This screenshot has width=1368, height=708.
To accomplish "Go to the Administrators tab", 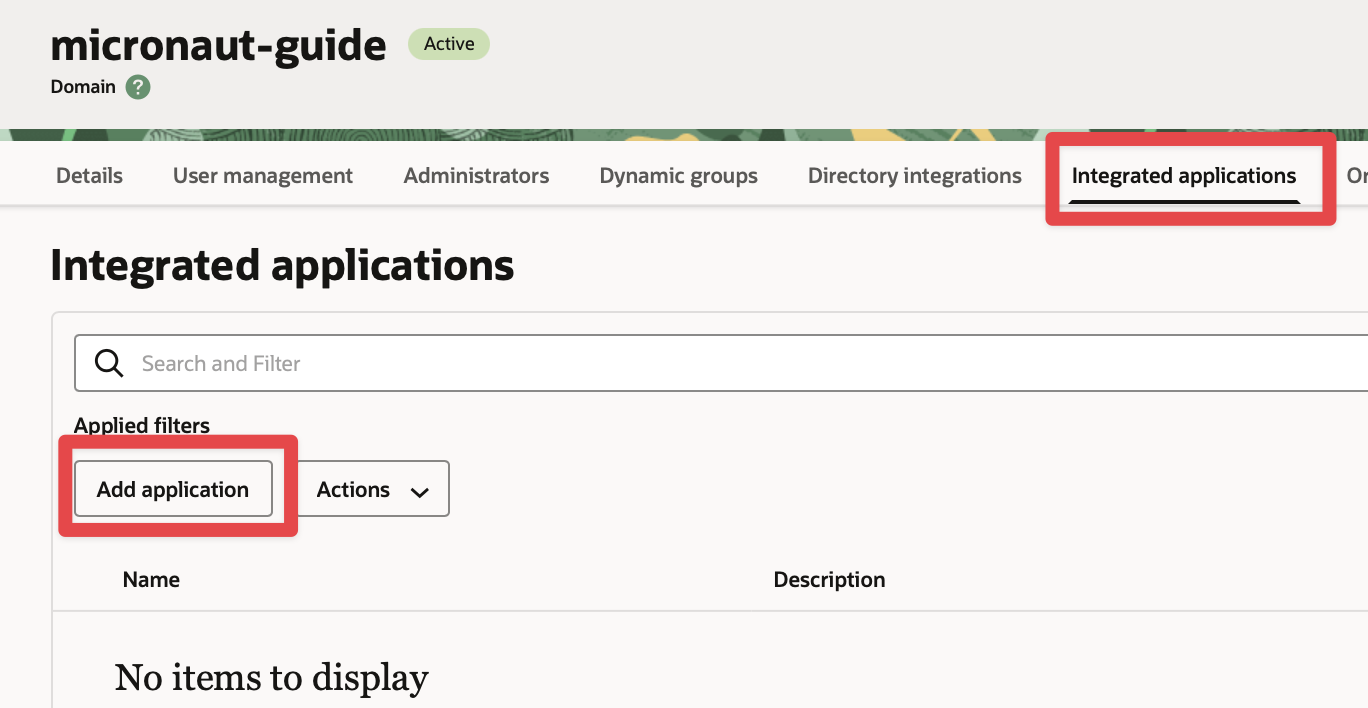I will click(x=476, y=176).
